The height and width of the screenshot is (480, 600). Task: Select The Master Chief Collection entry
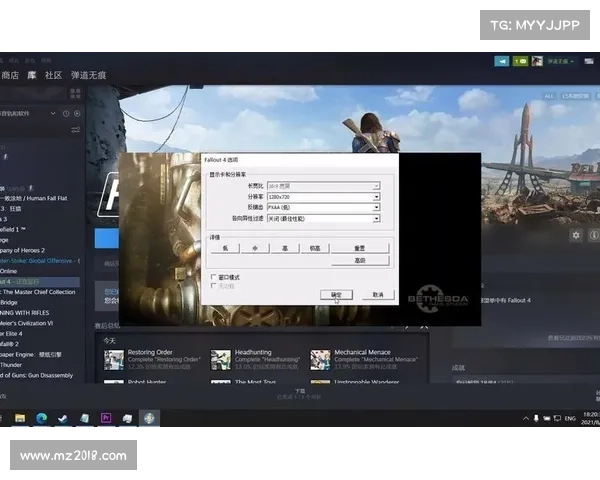click(40, 292)
